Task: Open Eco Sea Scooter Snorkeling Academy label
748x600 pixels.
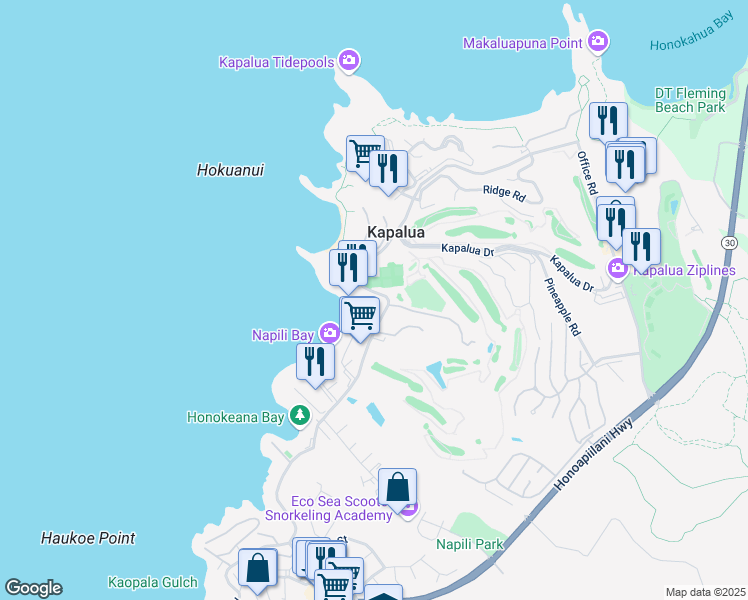Action: point(328,508)
